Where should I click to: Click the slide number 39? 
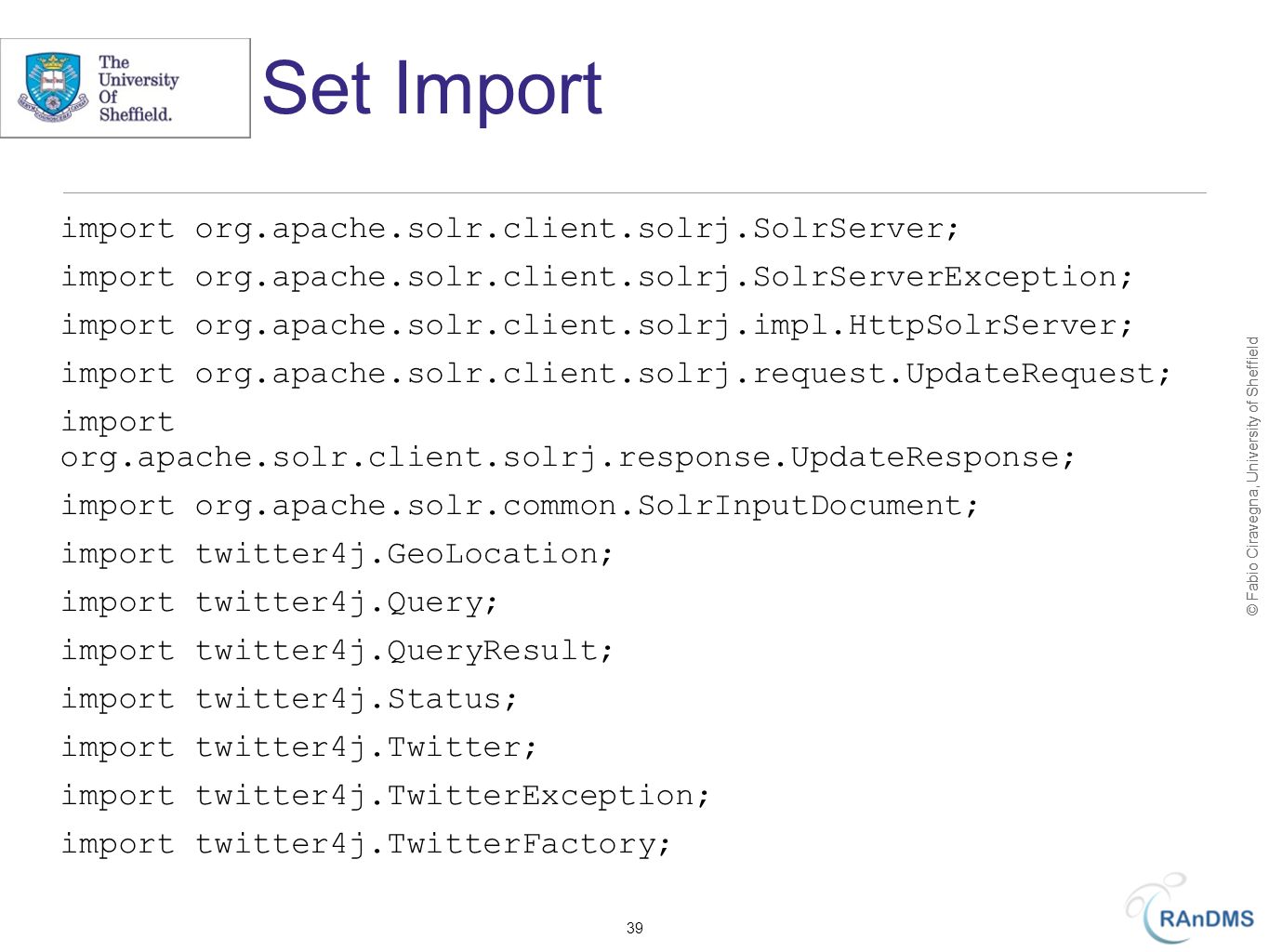635,928
